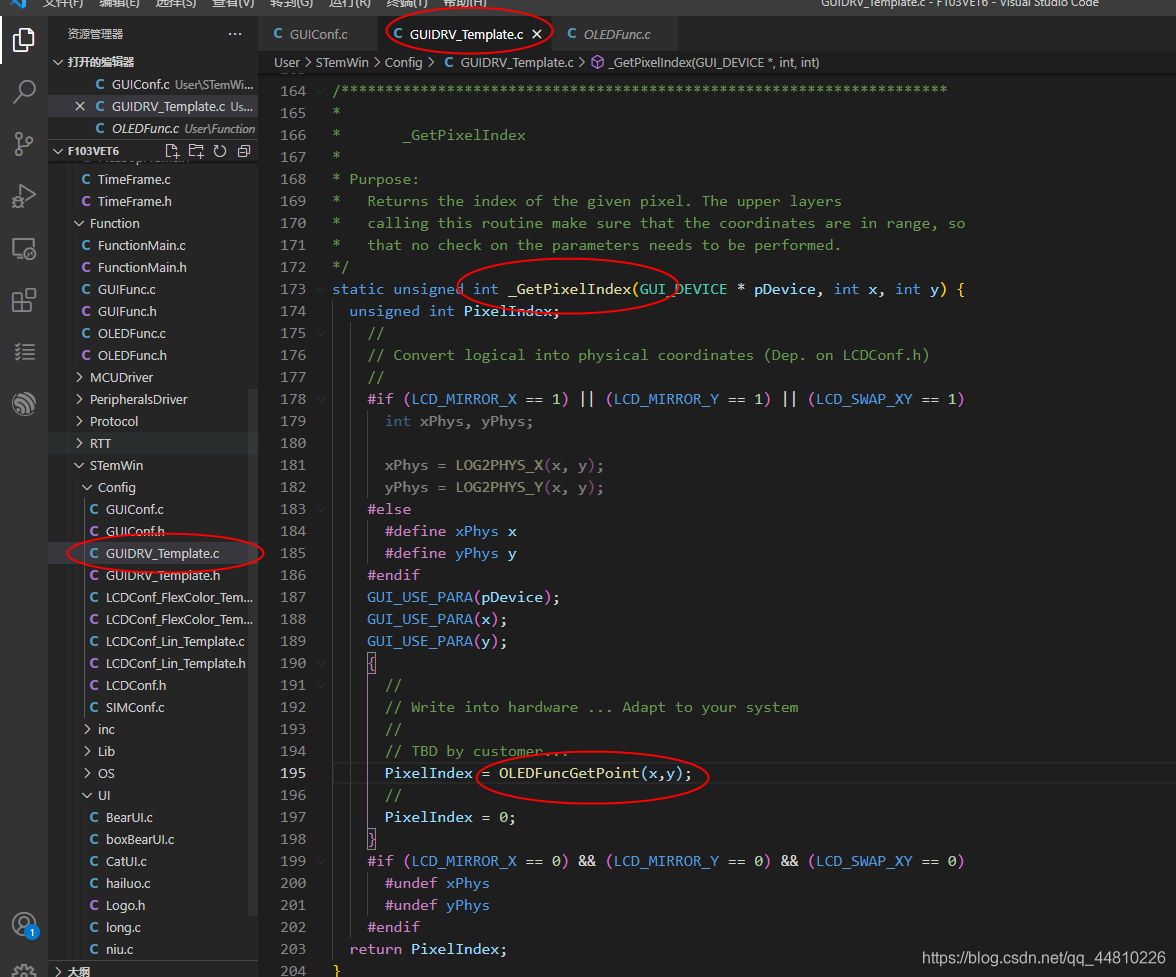Image resolution: width=1176 pixels, height=977 pixels.
Task: Open BearUI.c file
Action: click(129, 817)
